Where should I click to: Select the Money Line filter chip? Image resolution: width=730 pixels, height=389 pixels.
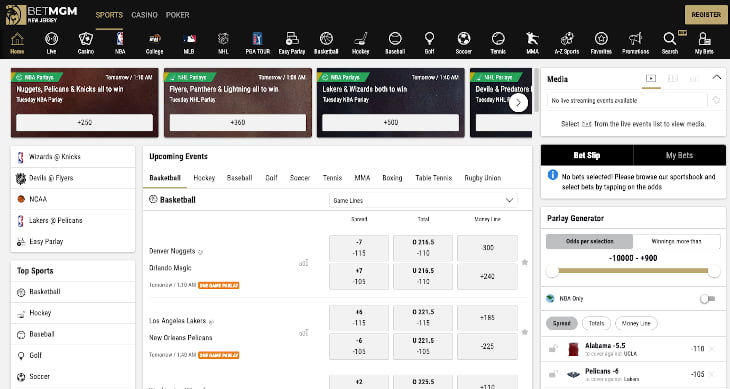(636, 323)
